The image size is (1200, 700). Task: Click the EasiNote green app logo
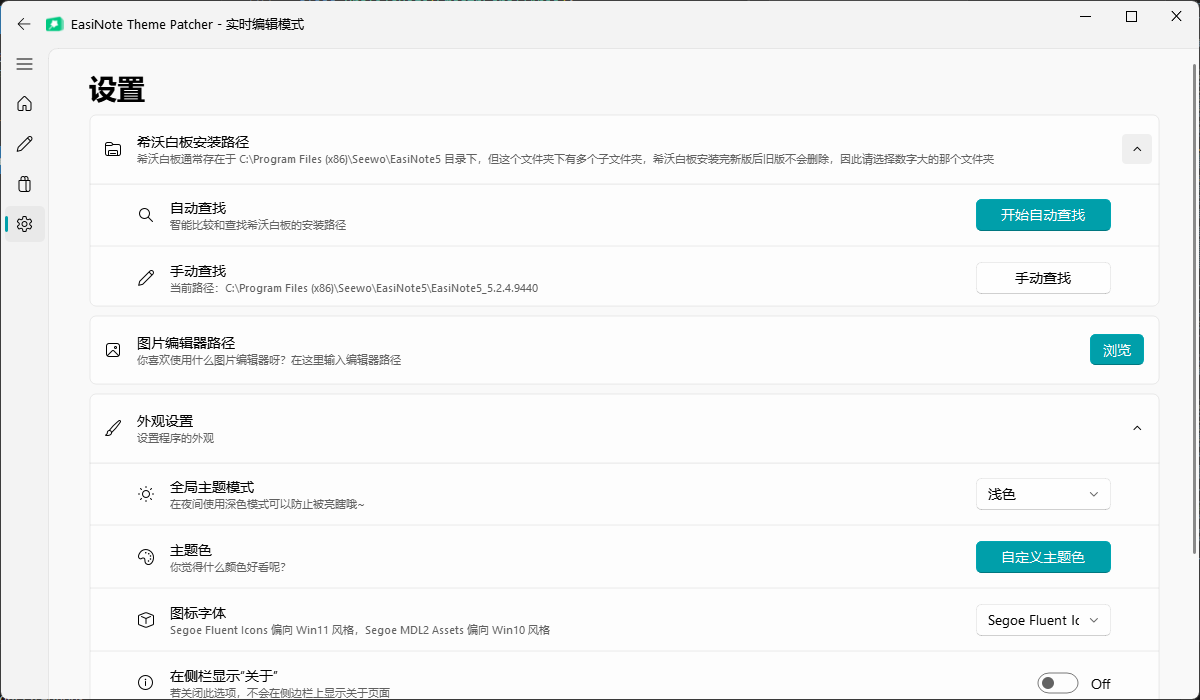point(55,24)
